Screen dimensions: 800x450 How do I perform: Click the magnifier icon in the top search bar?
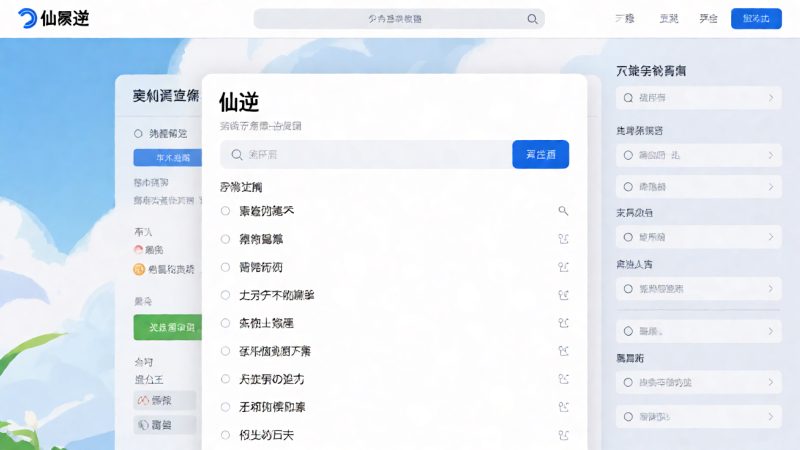[x=532, y=19]
